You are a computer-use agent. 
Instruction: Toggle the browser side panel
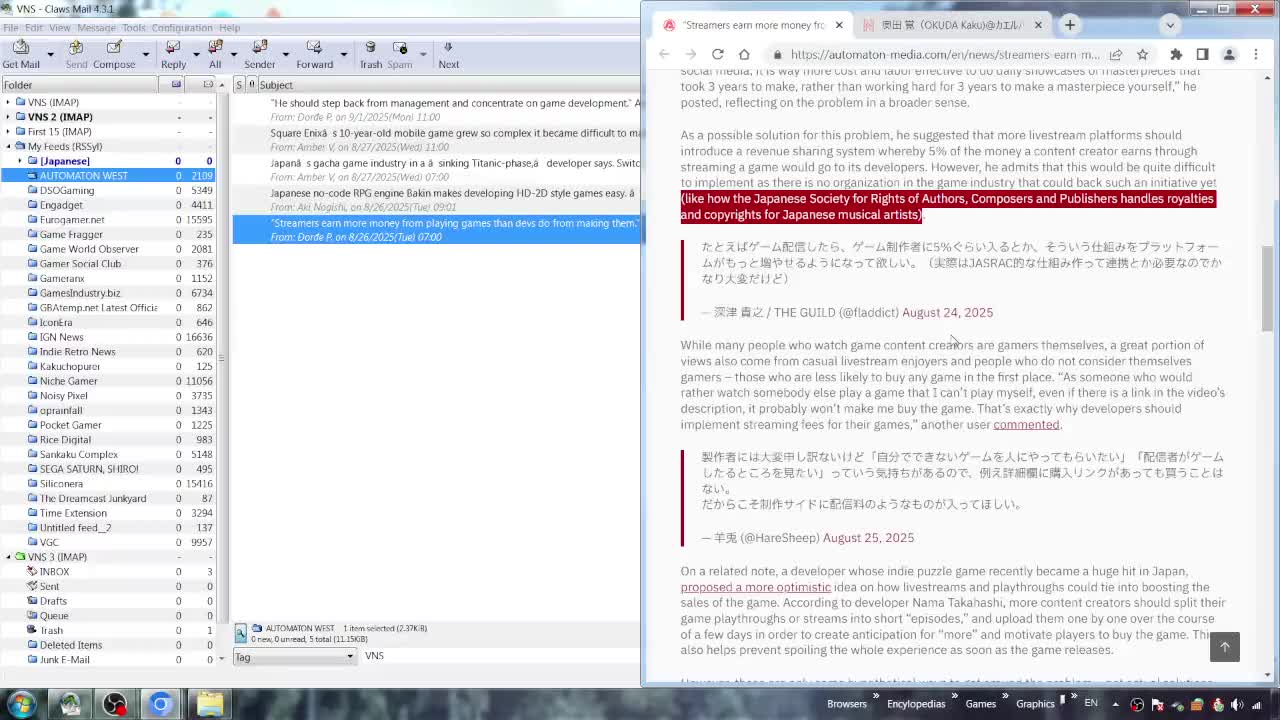pos(1202,54)
